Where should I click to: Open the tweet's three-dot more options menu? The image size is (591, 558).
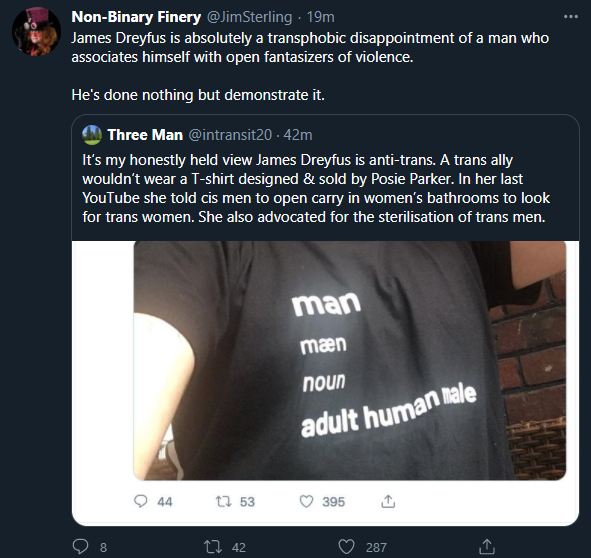pos(571,17)
